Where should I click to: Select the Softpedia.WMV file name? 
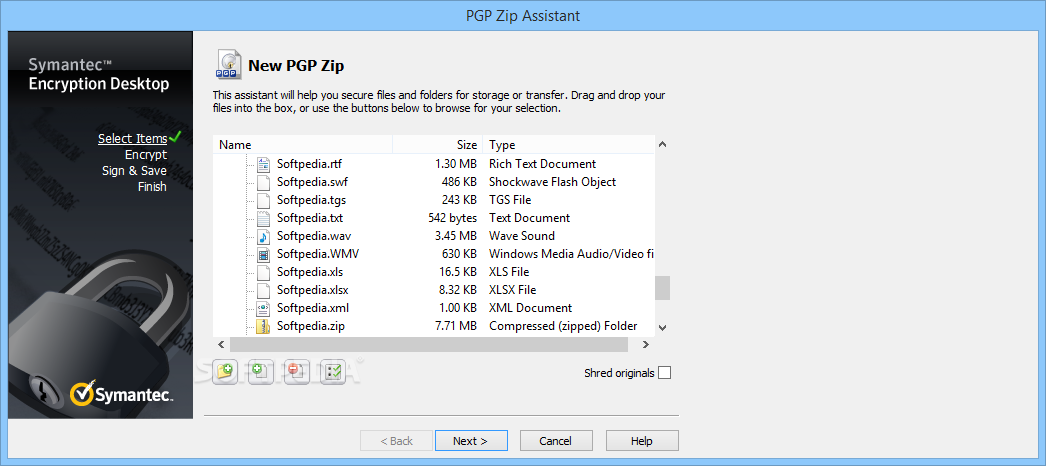[x=319, y=254]
